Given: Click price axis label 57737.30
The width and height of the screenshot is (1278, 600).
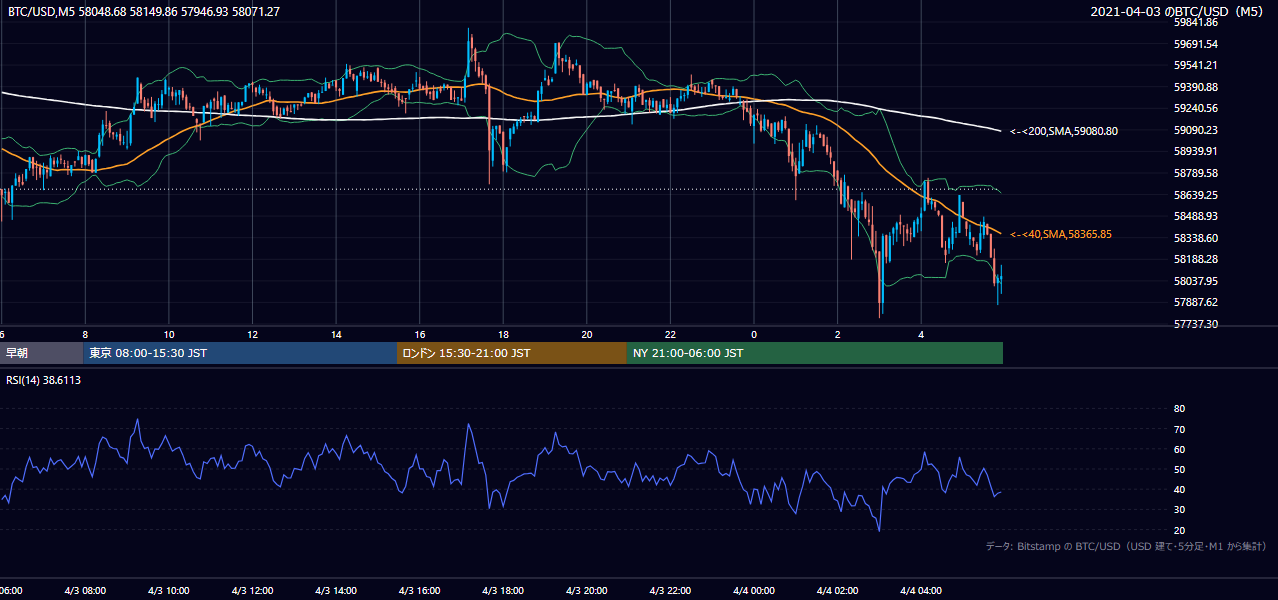Looking at the screenshot, I should 1195,324.
